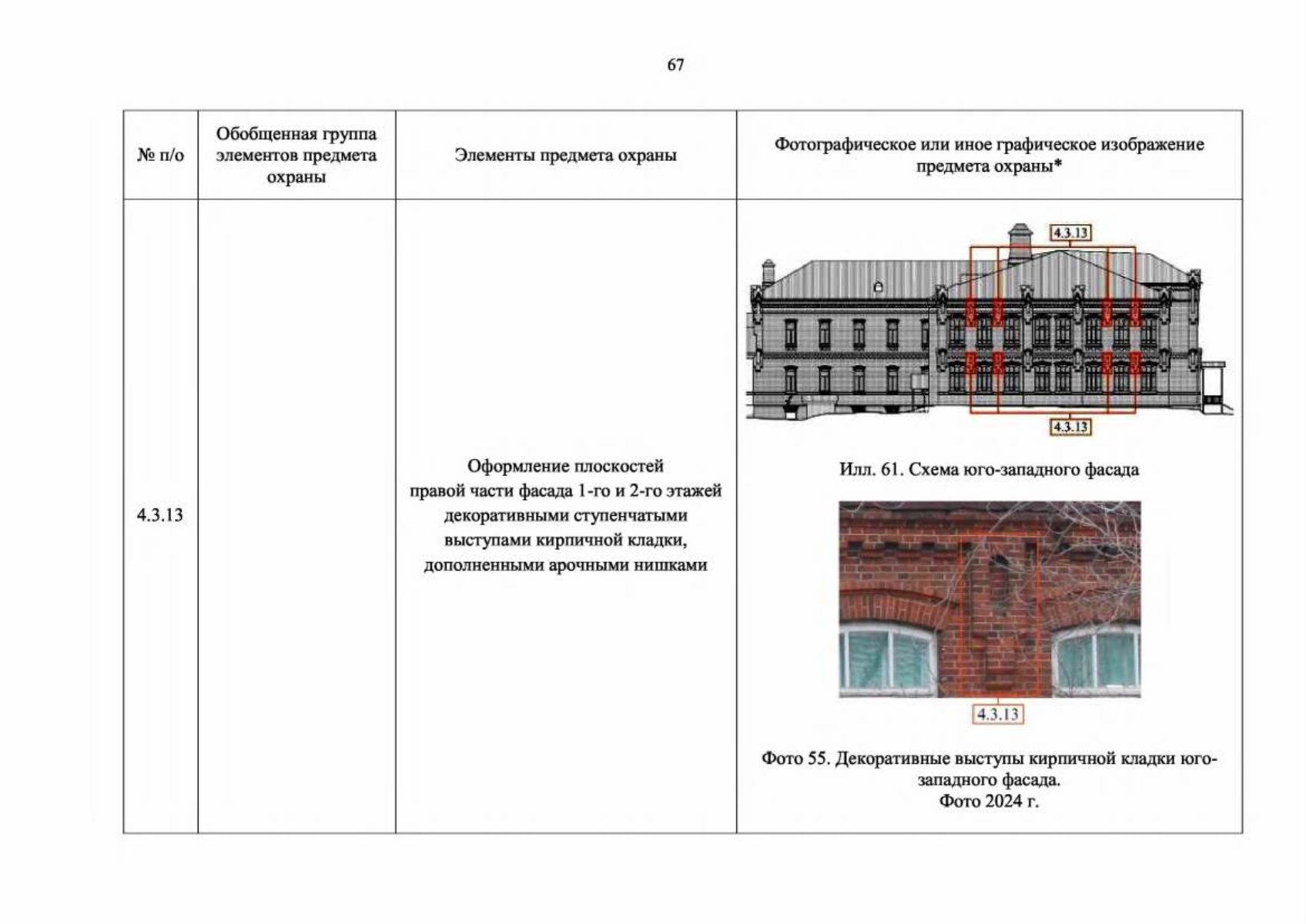Viewport: 1306px width, 924px height.
Task: Open the south-west facade scheme drawing
Action: point(989,330)
